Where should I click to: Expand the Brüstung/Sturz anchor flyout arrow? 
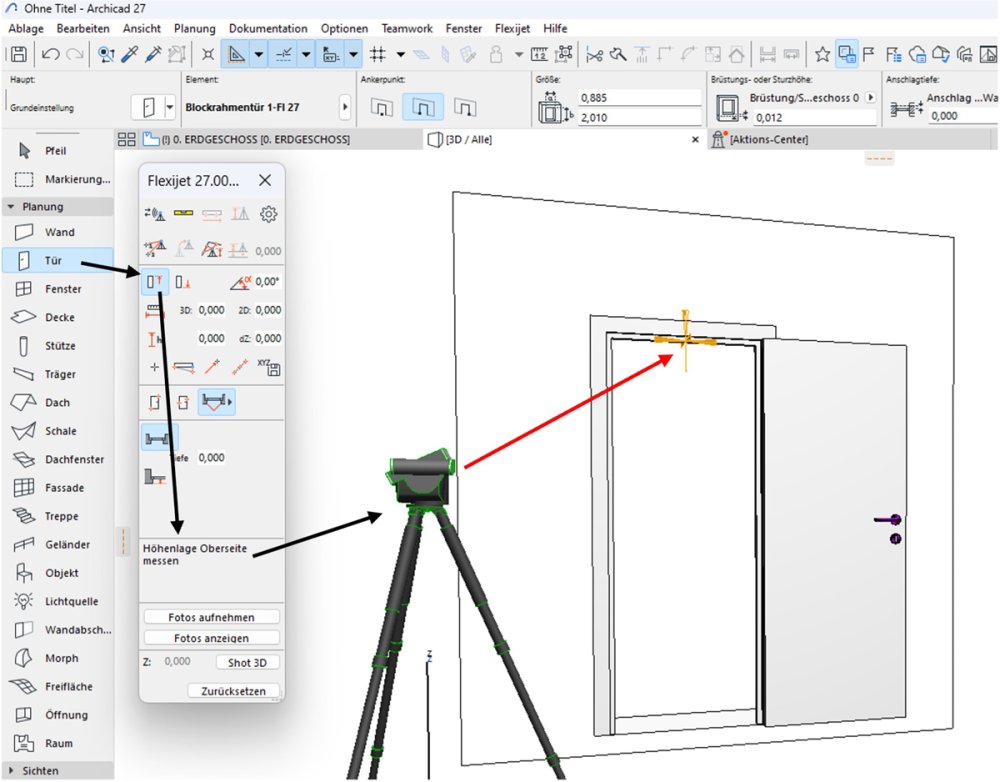point(871,98)
